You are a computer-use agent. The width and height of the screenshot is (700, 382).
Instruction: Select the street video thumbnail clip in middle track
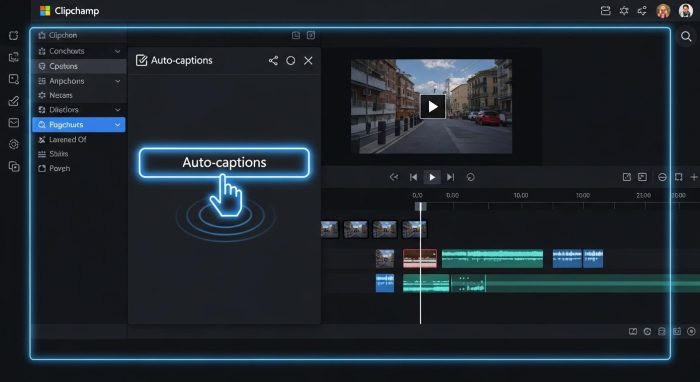tap(385, 259)
